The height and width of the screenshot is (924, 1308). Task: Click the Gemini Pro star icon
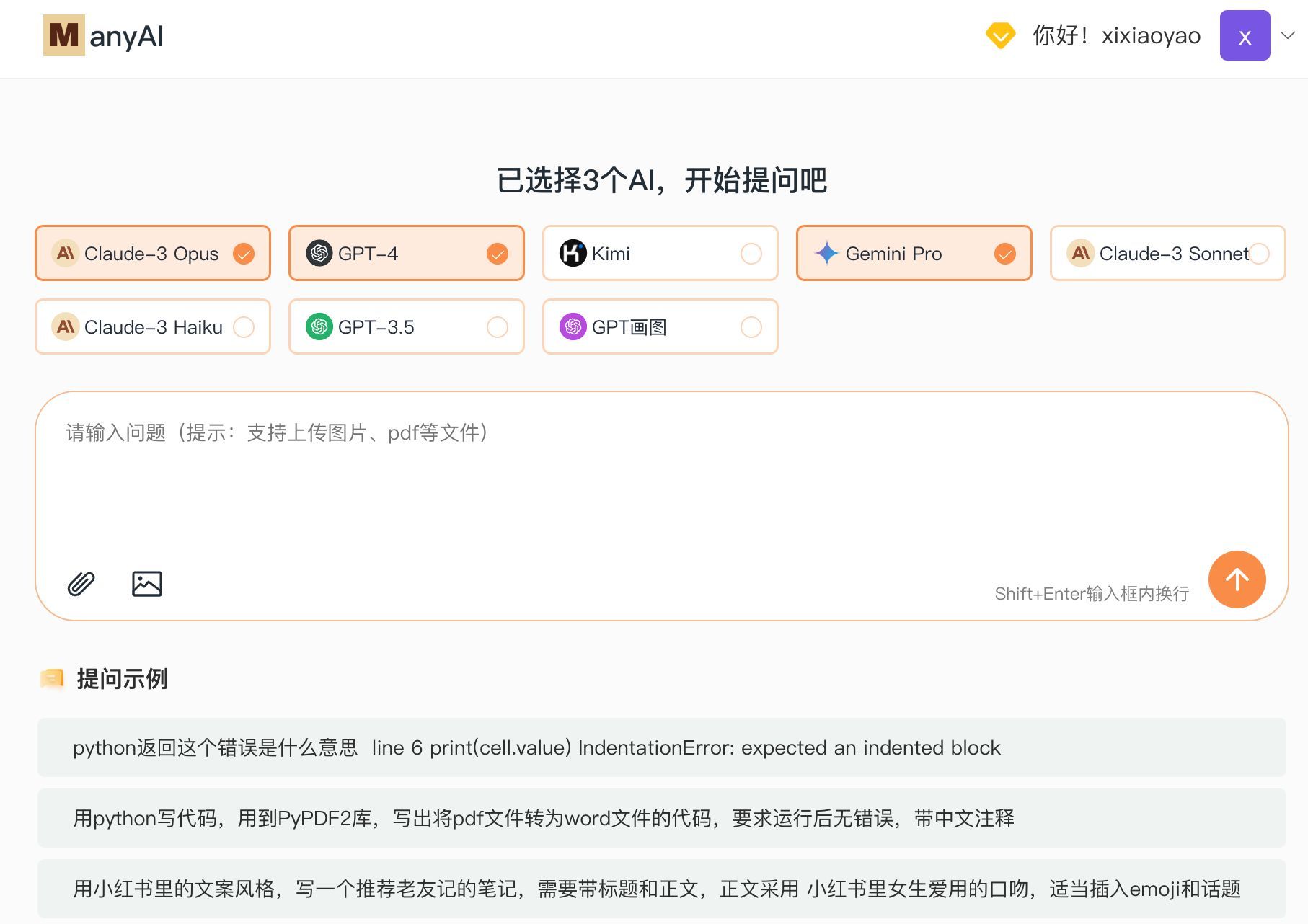[x=826, y=254]
